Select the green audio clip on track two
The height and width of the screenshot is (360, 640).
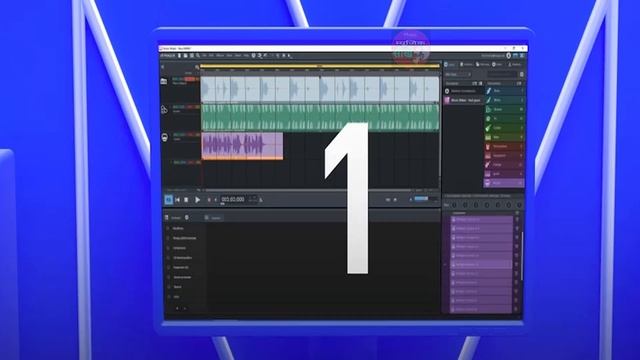coord(320,117)
